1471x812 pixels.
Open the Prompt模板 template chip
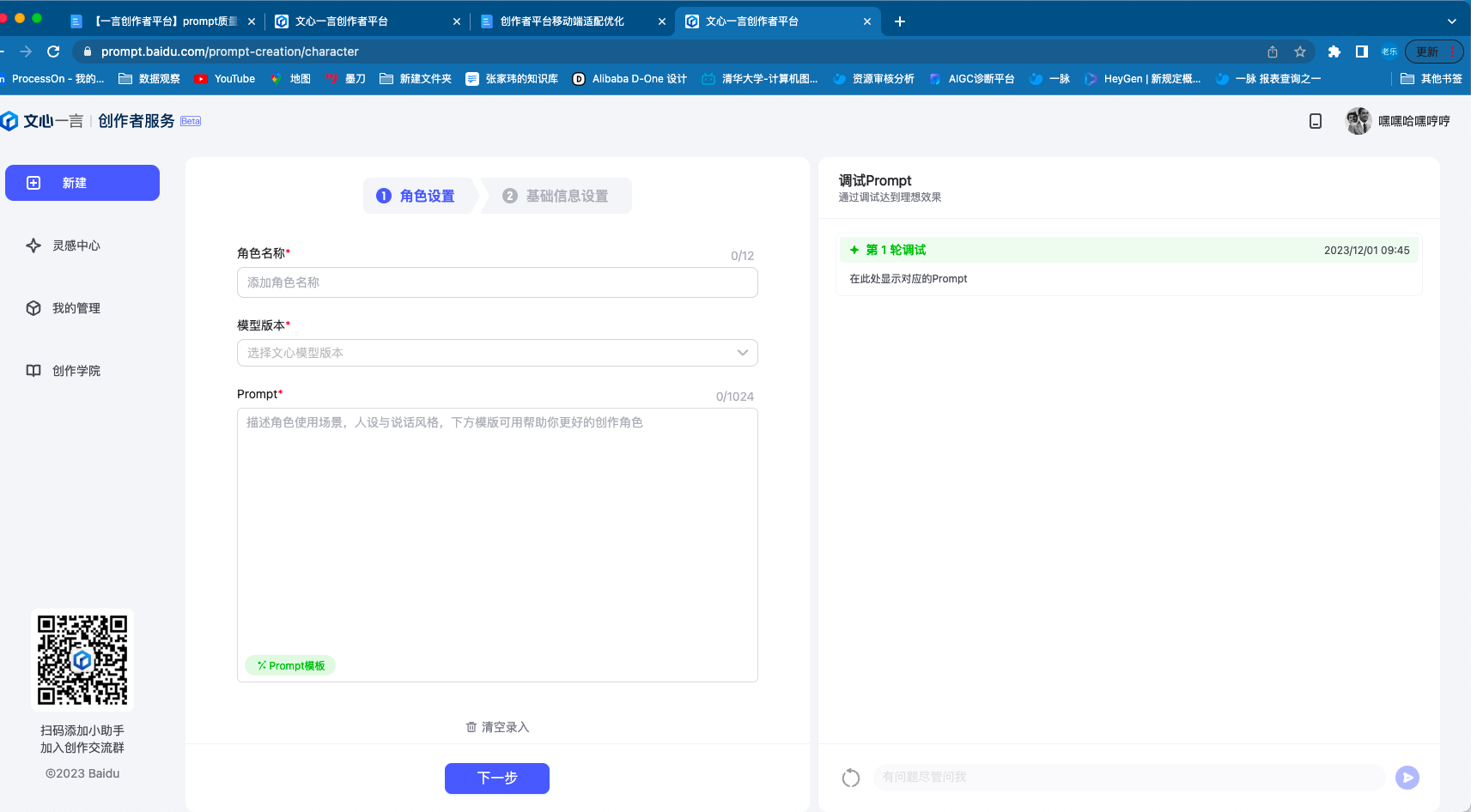tap(290, 665)
